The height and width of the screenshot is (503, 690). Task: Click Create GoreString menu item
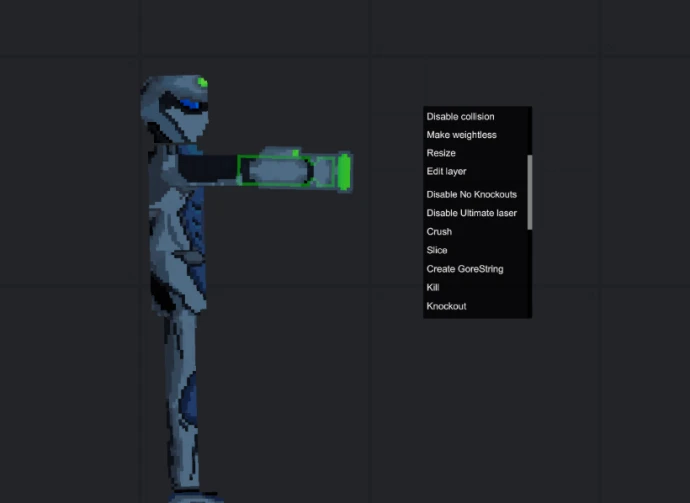465,269
